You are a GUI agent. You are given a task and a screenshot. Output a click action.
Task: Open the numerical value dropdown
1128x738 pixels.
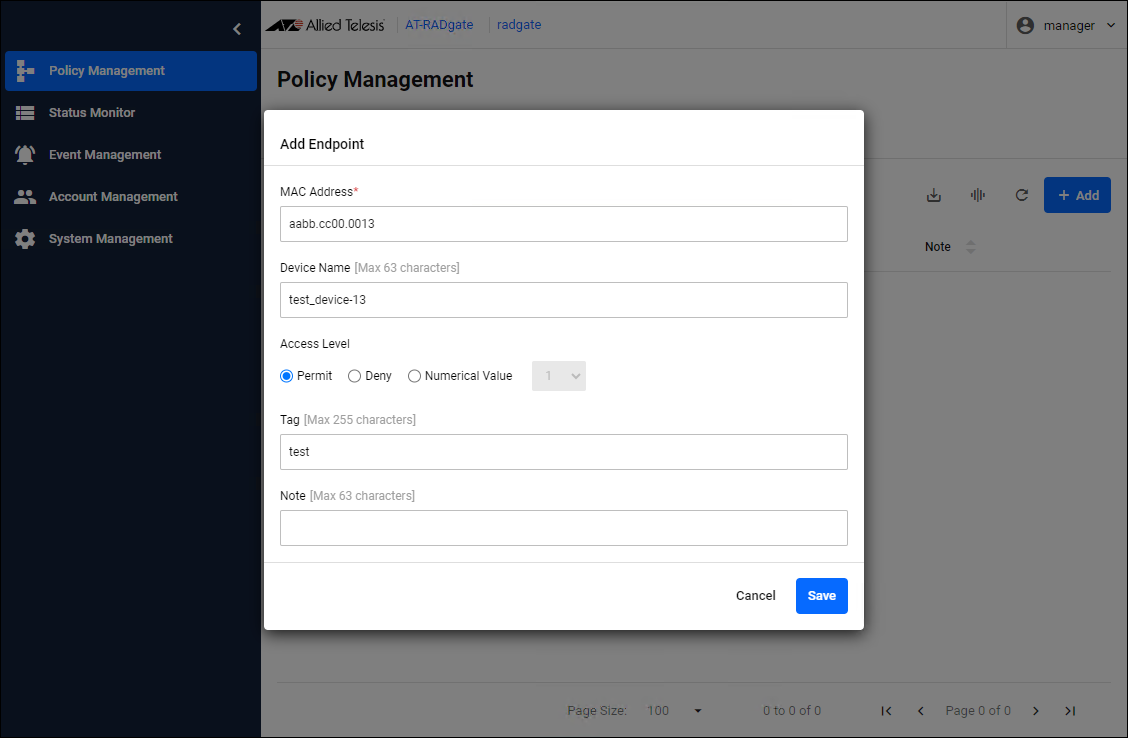pyautogui.click(x=559, y=376)
